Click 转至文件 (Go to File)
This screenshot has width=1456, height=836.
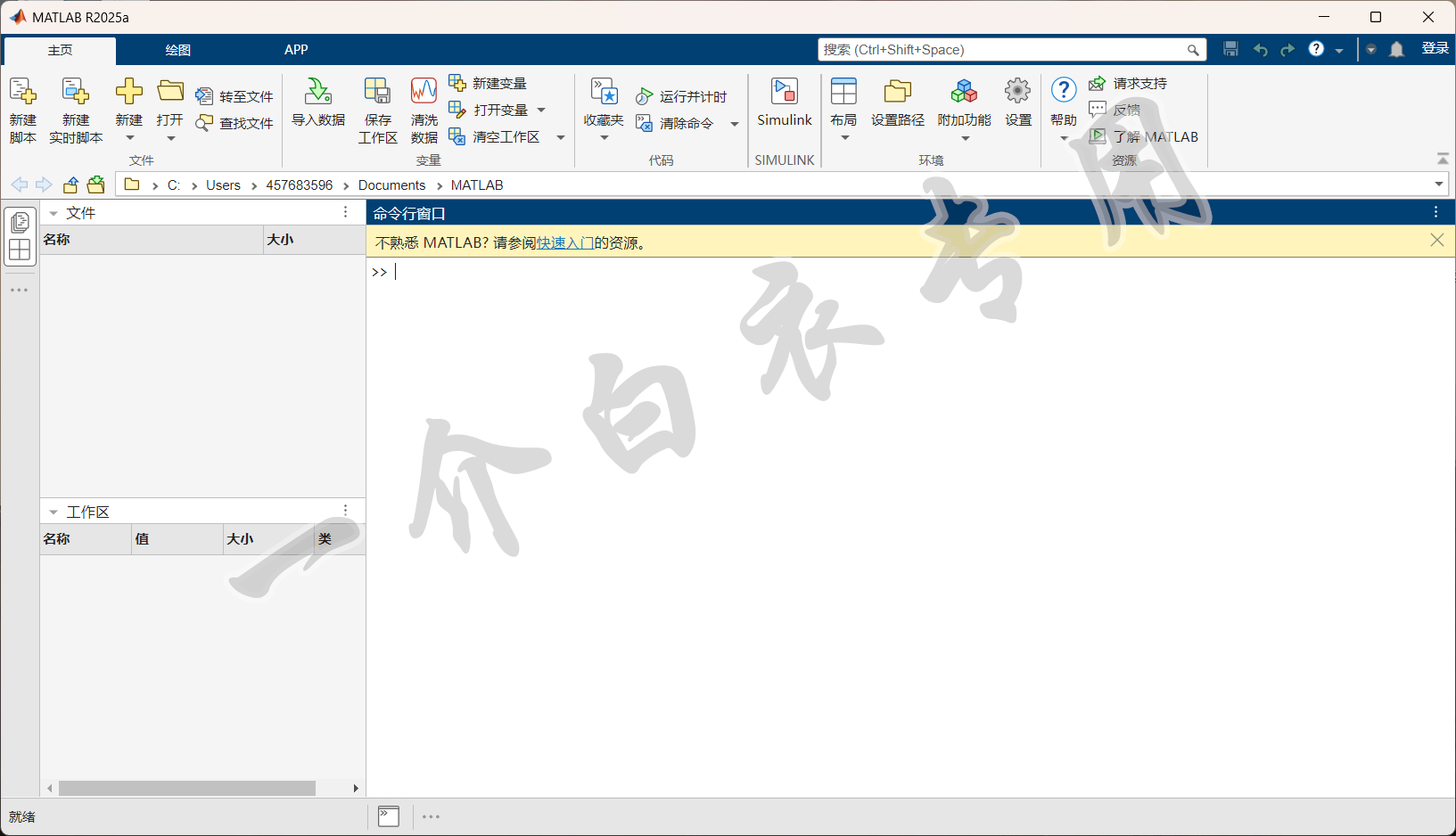234,96
